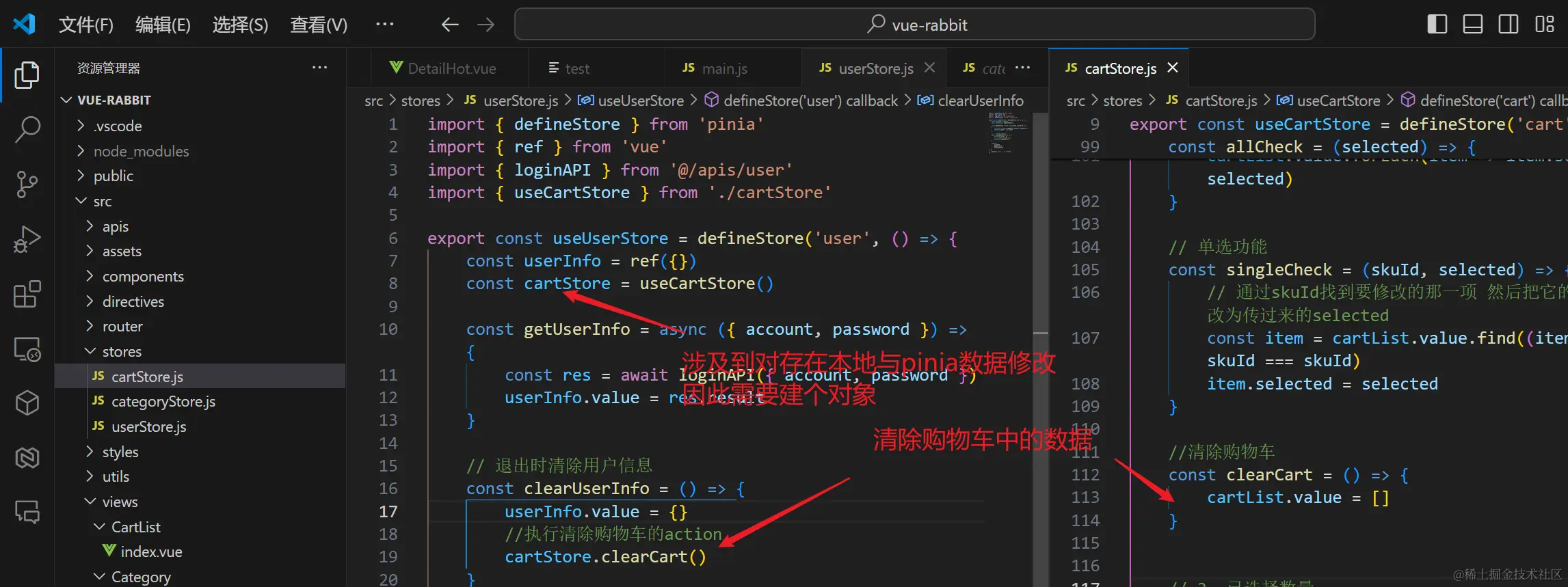Viewport: 1568px width, 587px height.
Task: Open more menus via title bar ellipsis
Action: pos(385,25)
